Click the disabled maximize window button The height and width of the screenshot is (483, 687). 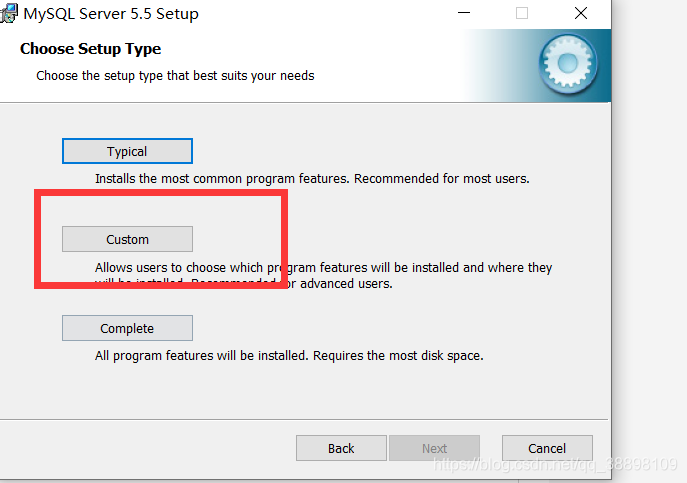coord(522,13)
